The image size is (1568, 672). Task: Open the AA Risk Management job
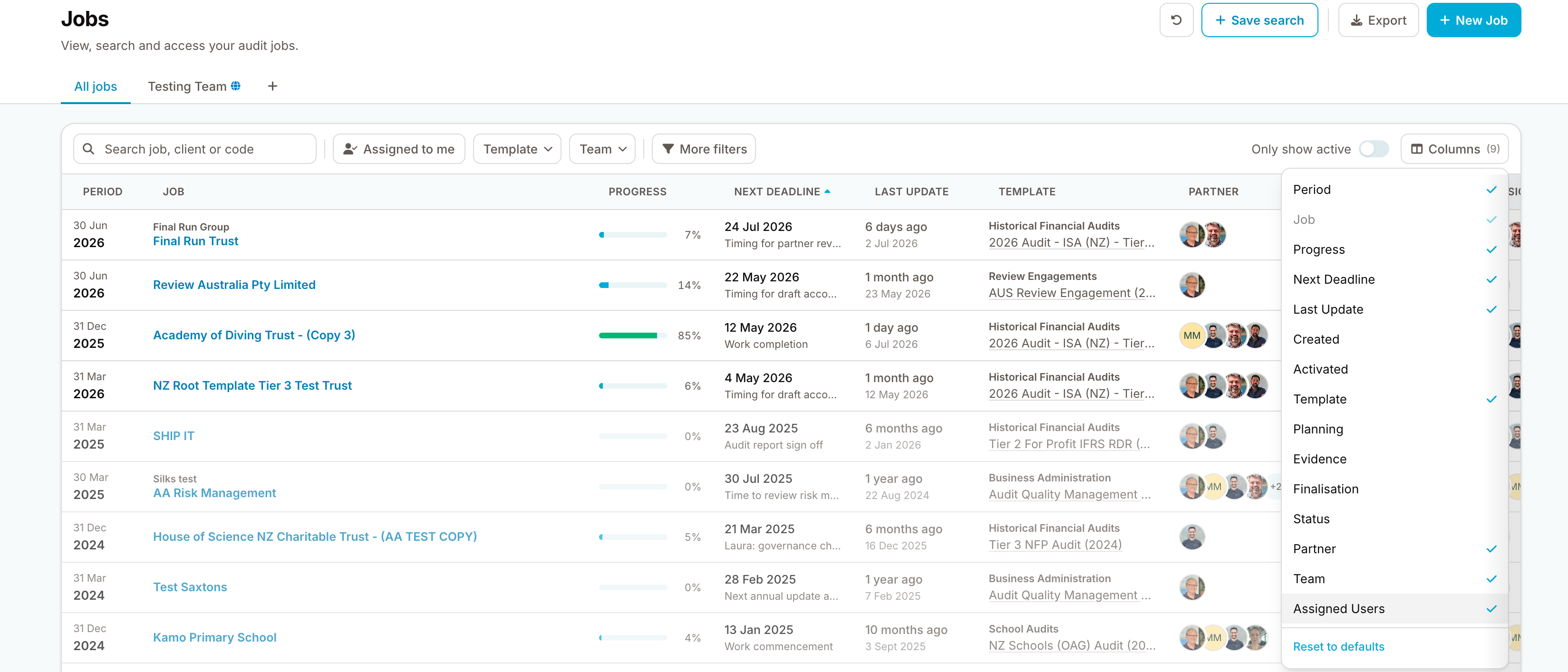click(214, 493)
